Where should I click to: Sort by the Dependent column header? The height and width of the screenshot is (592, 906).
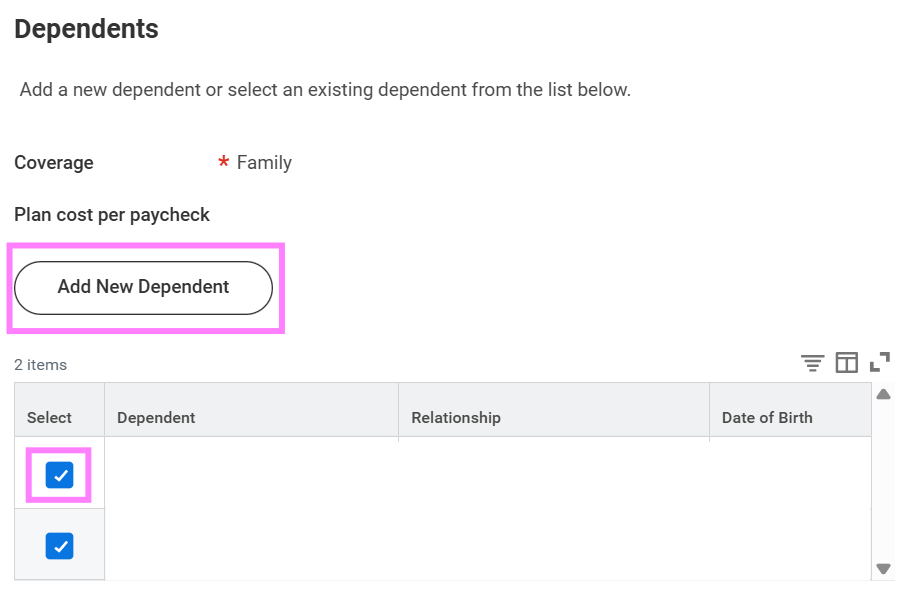(x=156, y=418)
